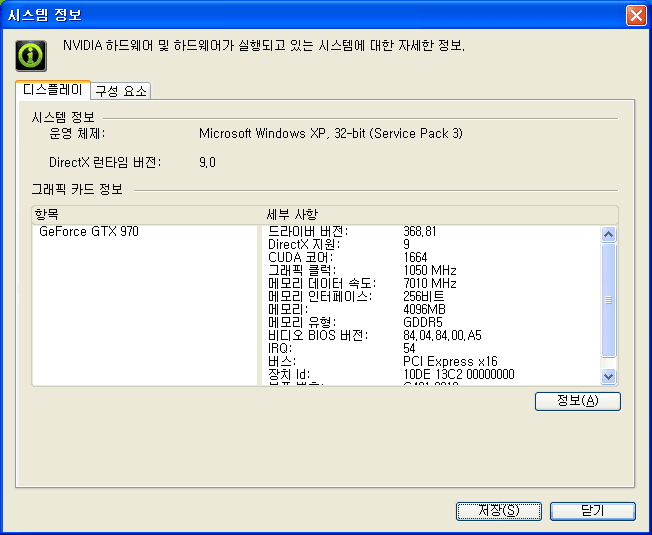Switch to the 디스플레이 tab

click(53, 90)
